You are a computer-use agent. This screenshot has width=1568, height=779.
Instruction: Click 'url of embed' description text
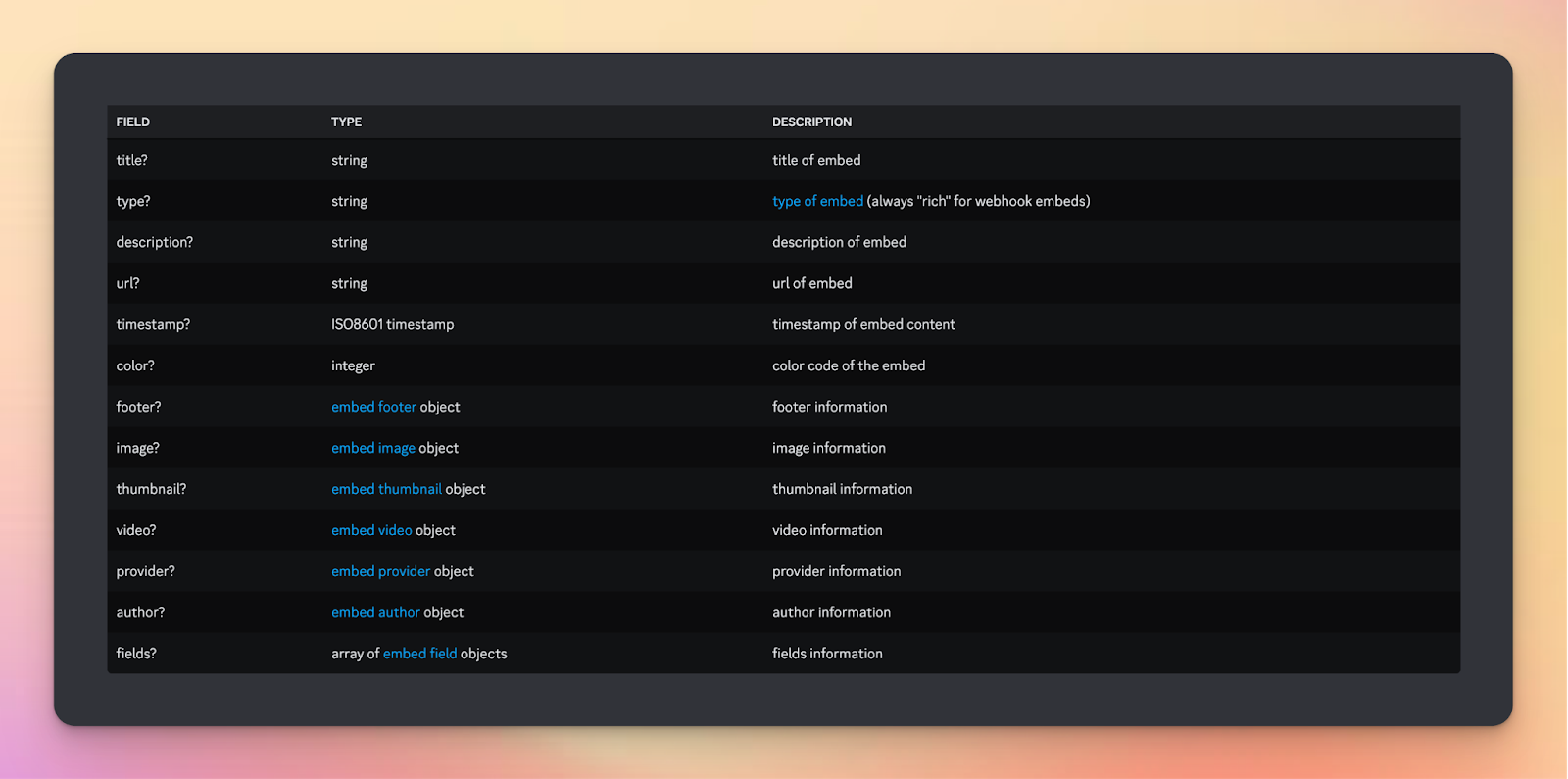[x=812, y=283]
